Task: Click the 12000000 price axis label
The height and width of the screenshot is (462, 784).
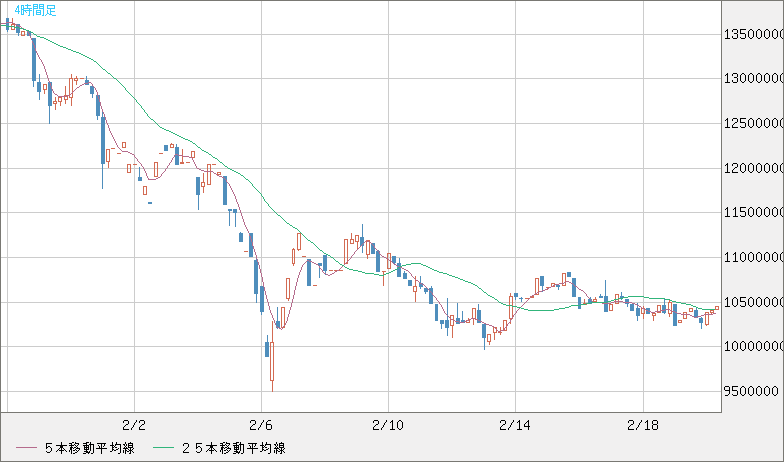Action: pyautogui.click(x=754, y=168)
